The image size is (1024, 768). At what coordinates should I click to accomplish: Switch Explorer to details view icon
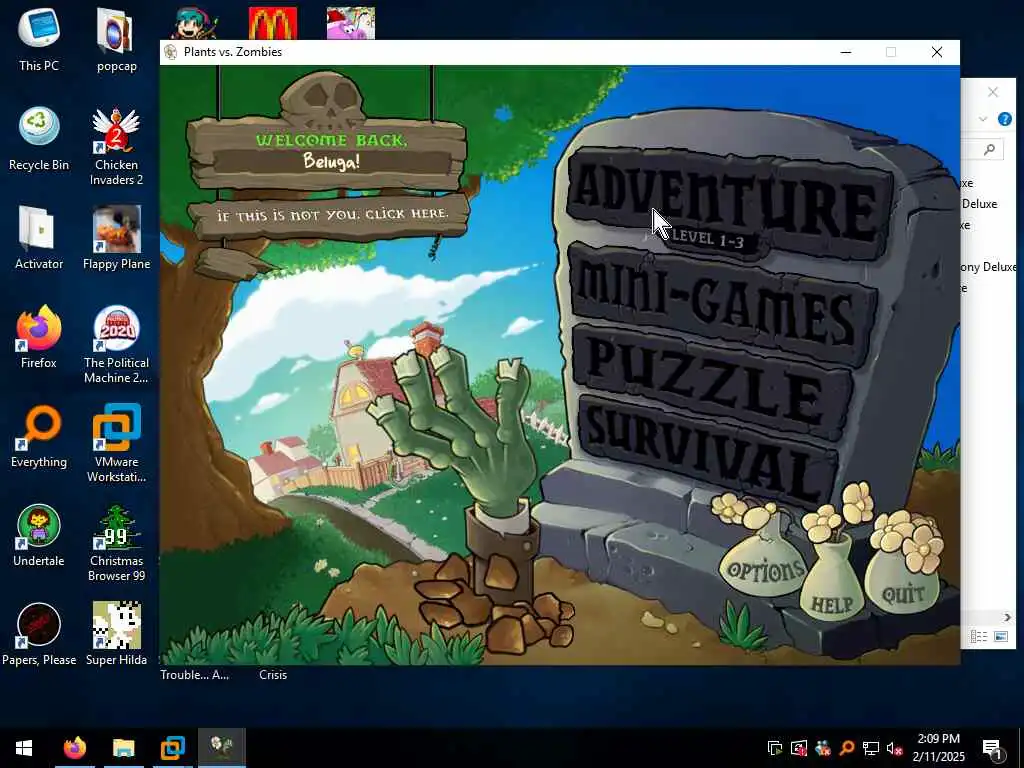978,636
